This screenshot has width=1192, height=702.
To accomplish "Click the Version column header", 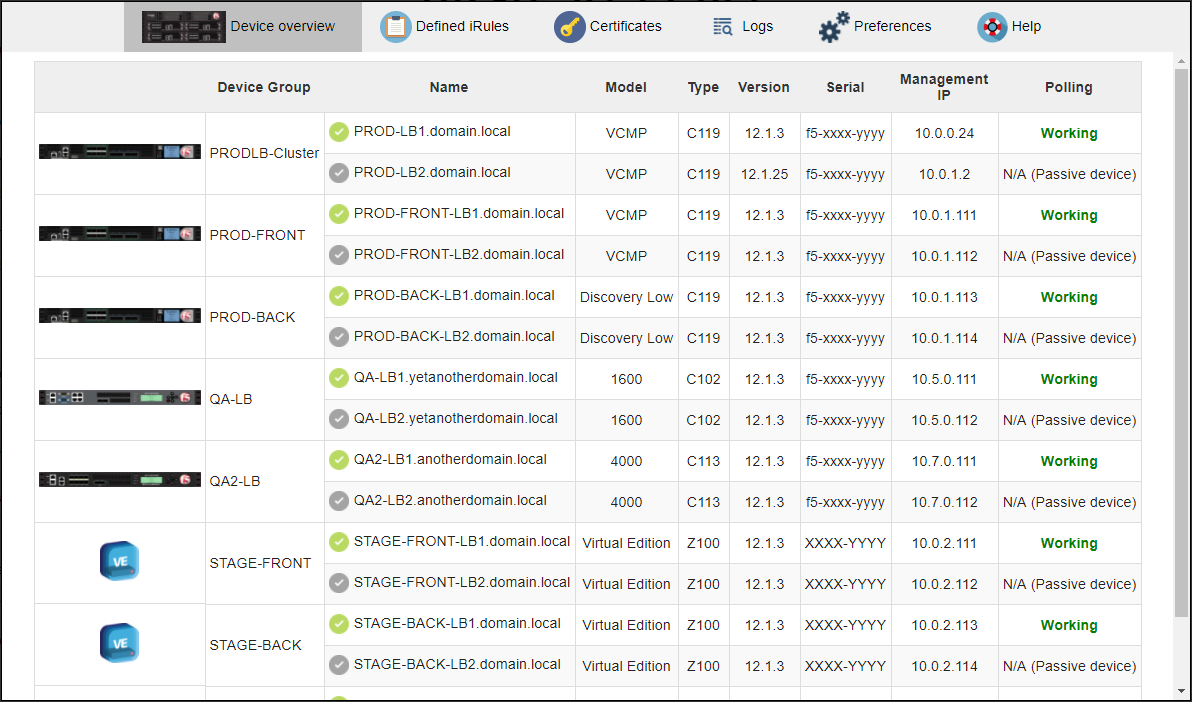I will [x=764, y=87].
